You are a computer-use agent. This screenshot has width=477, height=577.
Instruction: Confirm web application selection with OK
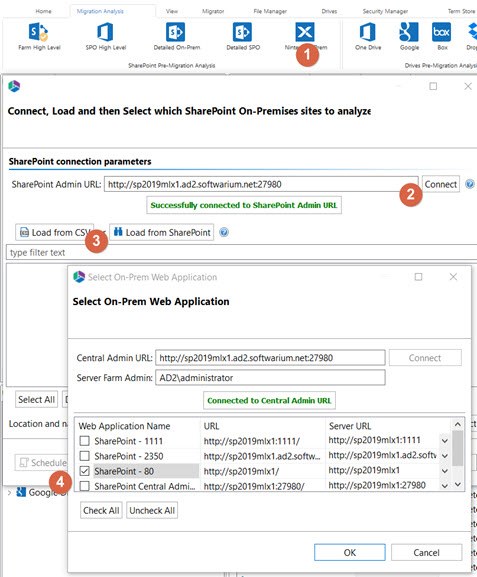(x=350, y=552)
